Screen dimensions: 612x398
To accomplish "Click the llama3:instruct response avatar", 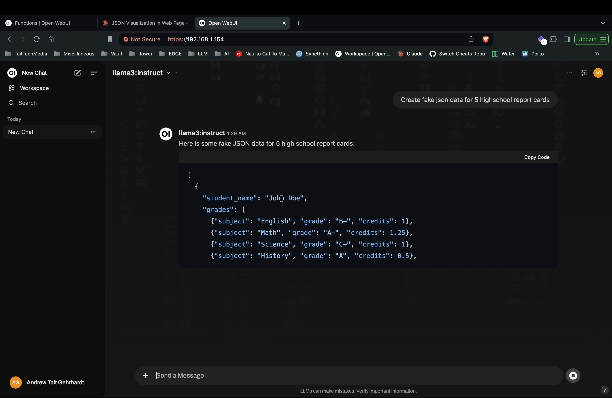I will [x=166, y=134].
